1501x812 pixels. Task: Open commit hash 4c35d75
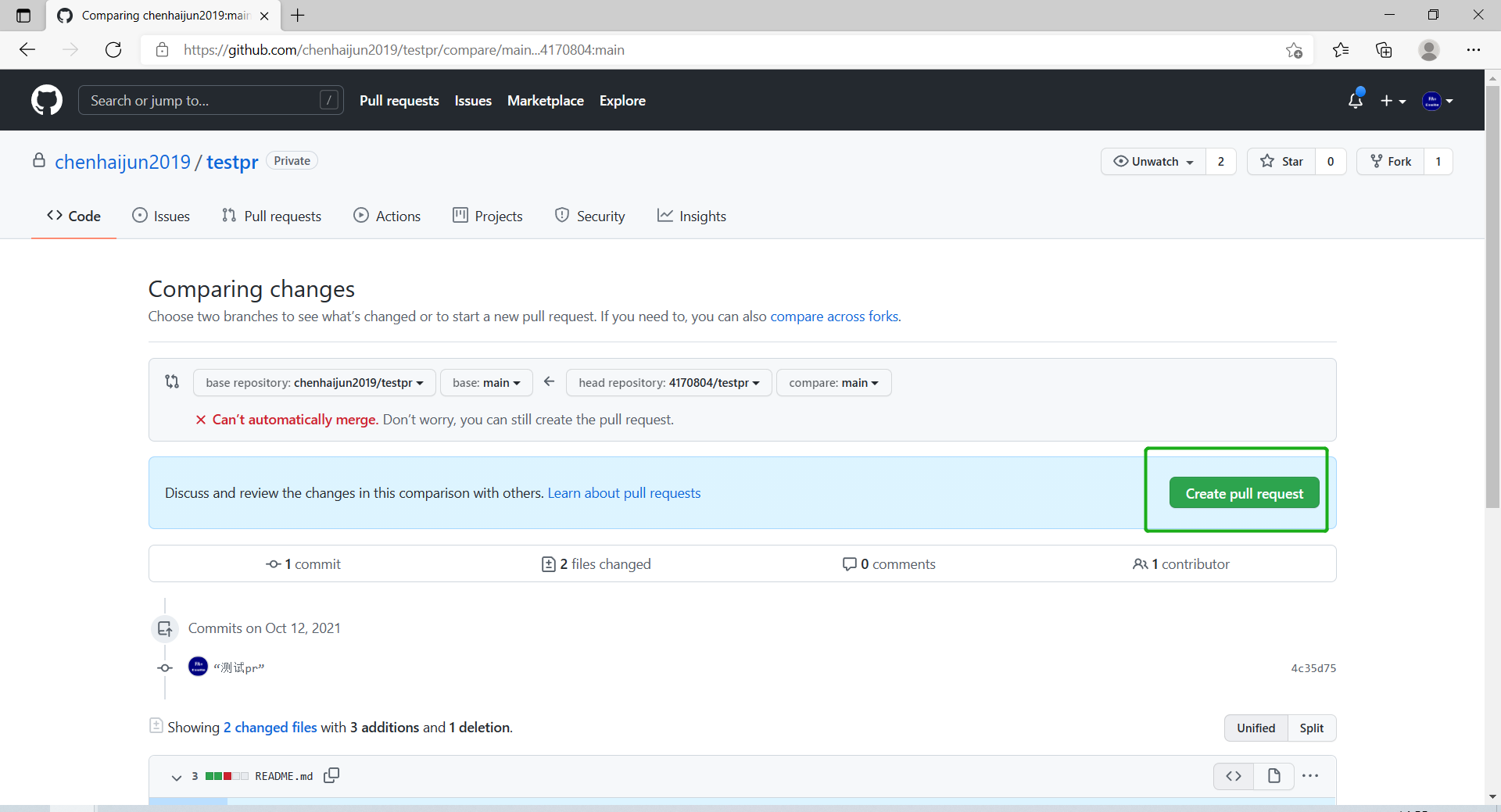pos(1313,668)
